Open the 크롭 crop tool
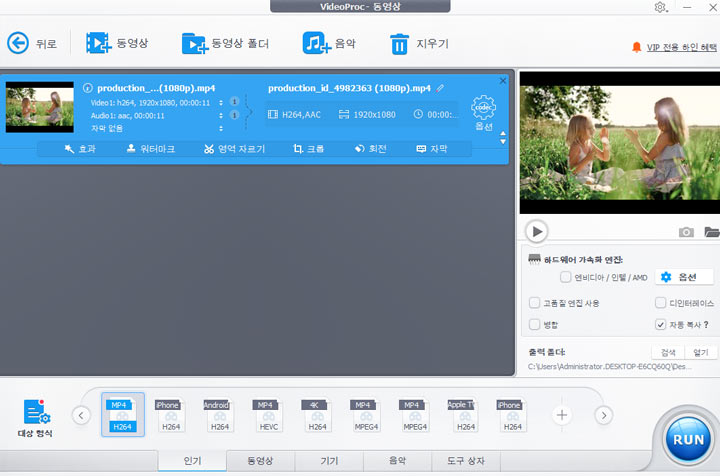Screen dimensions: 720x476 coord(309,149)
